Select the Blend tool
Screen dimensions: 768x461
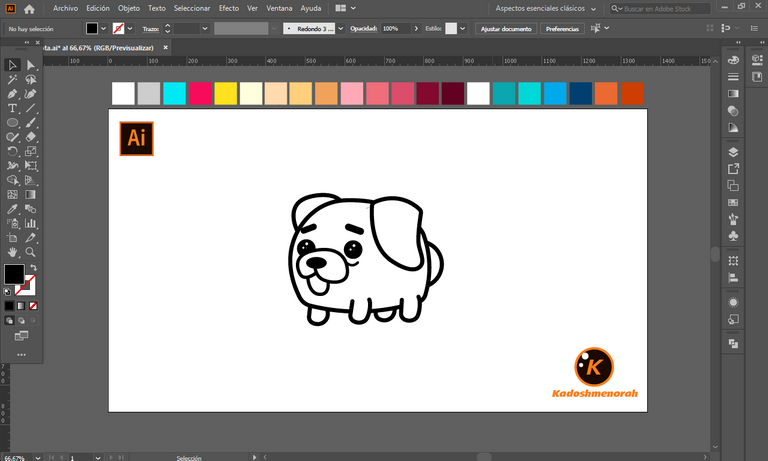30,209
